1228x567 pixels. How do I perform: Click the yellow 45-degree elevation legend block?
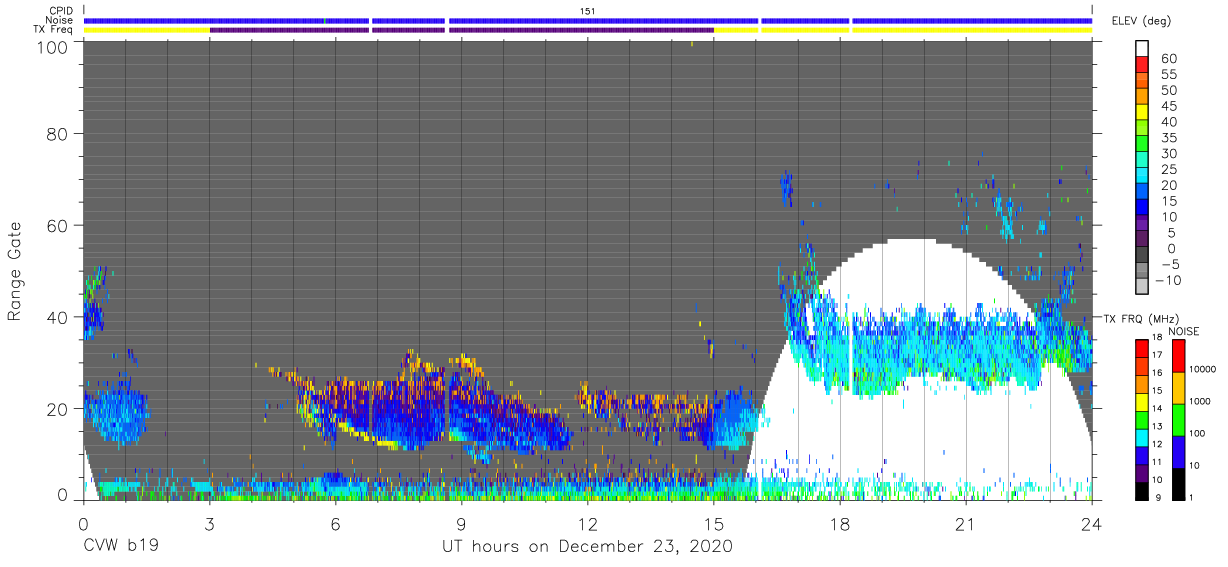1144,113
